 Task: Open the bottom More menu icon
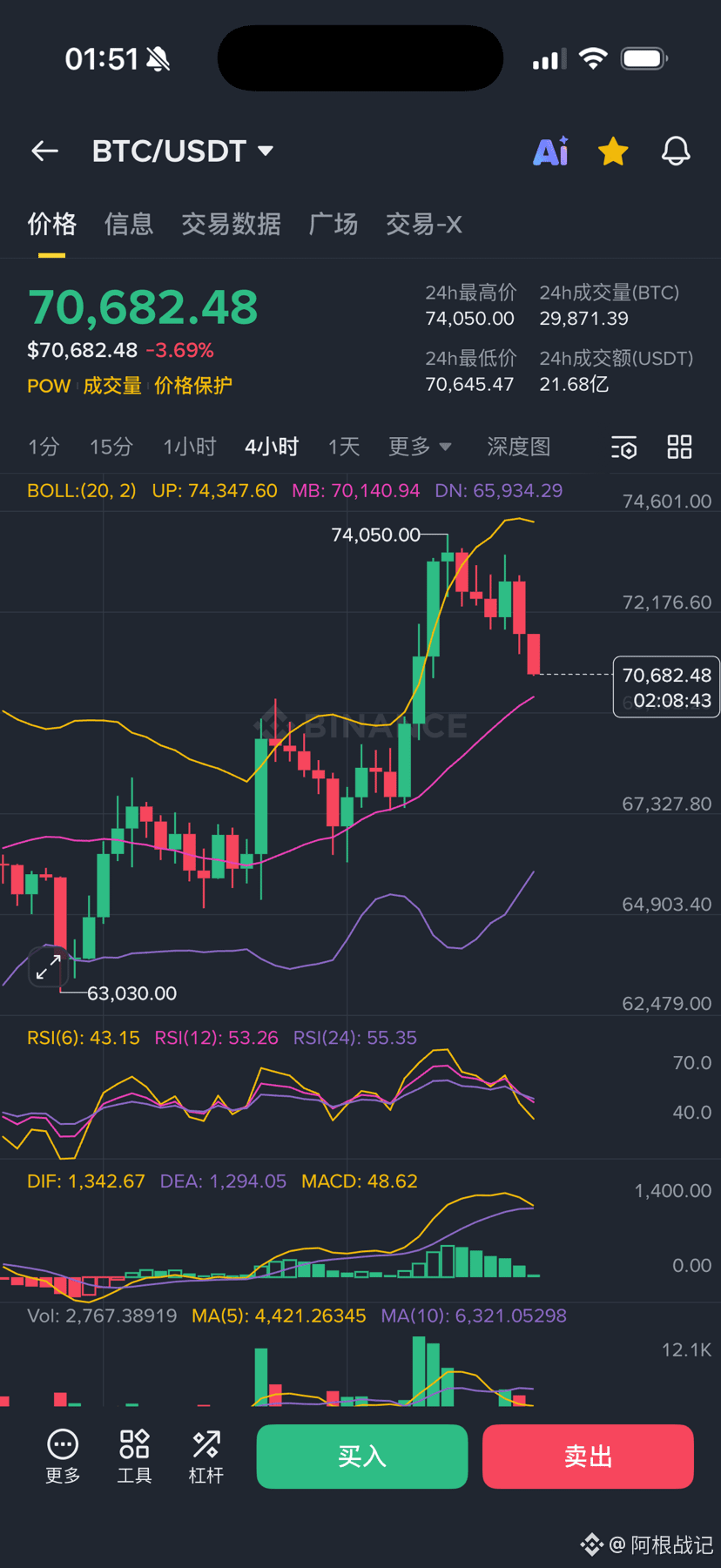coord(63,1456)
